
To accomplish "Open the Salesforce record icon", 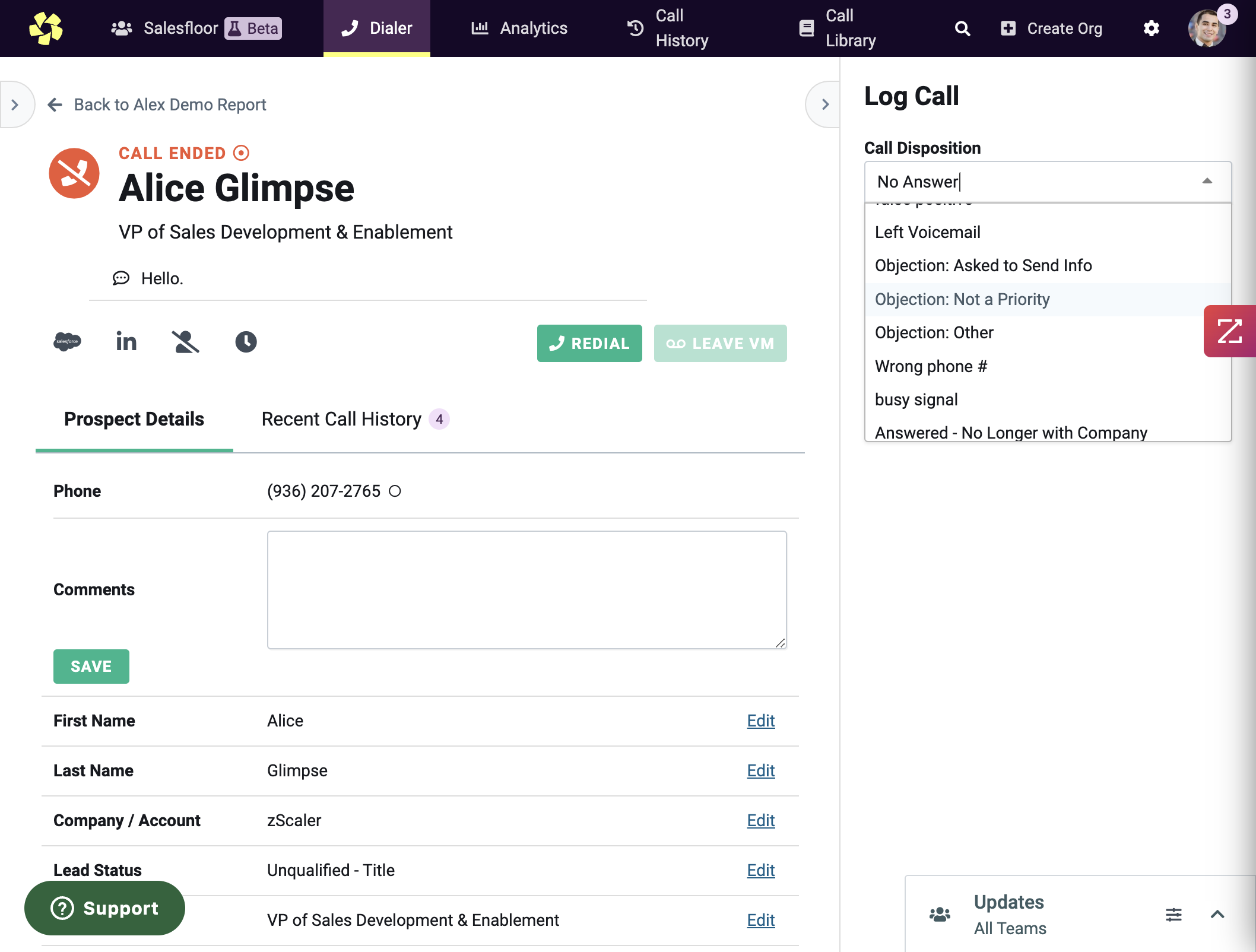I will (67, 342).
